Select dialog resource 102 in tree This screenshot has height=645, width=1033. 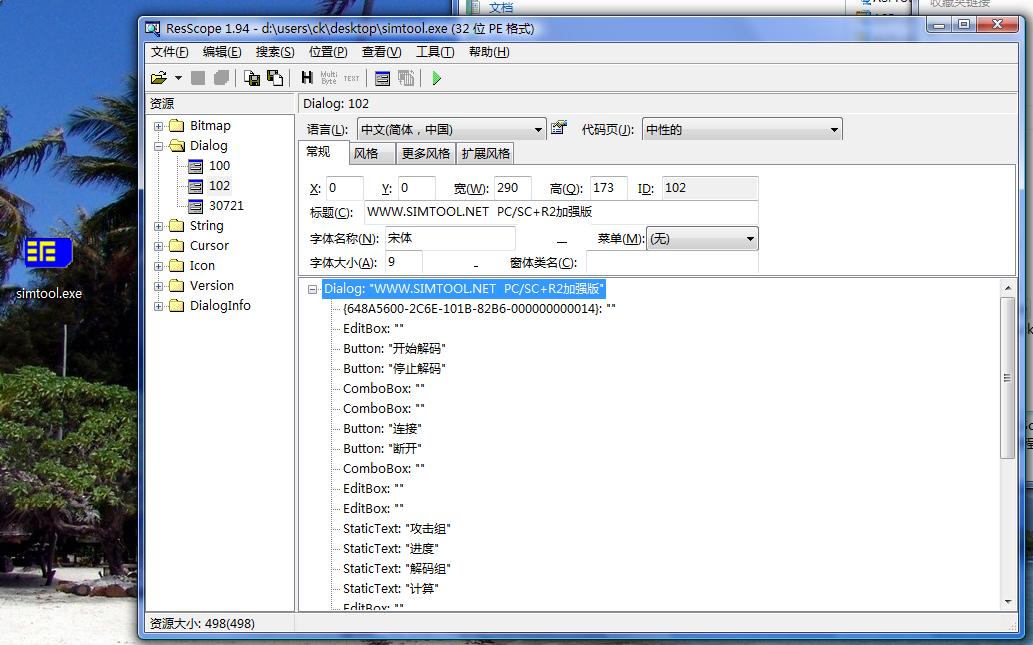(x=219, y=186)
